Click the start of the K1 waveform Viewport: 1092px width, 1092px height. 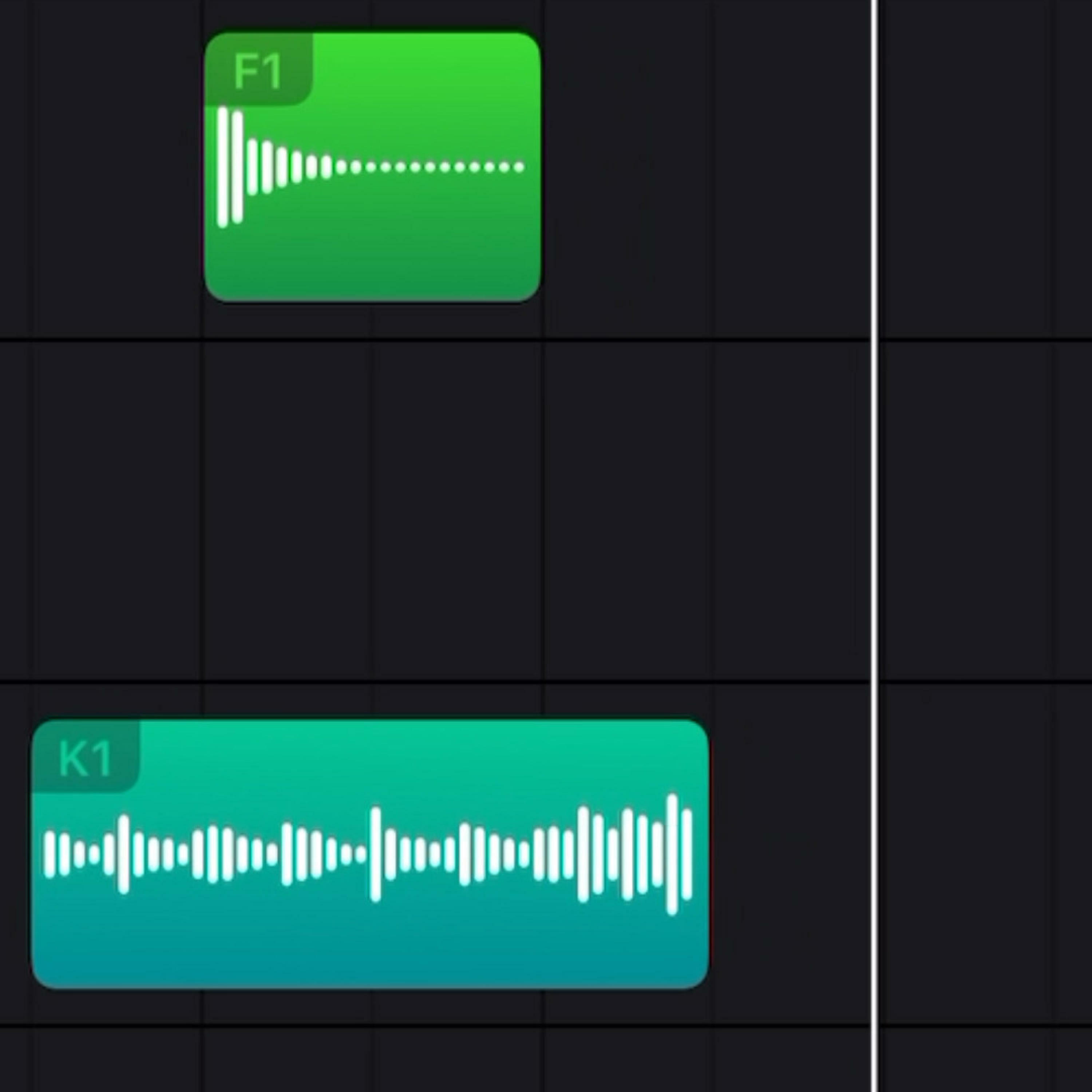point(50,854)
